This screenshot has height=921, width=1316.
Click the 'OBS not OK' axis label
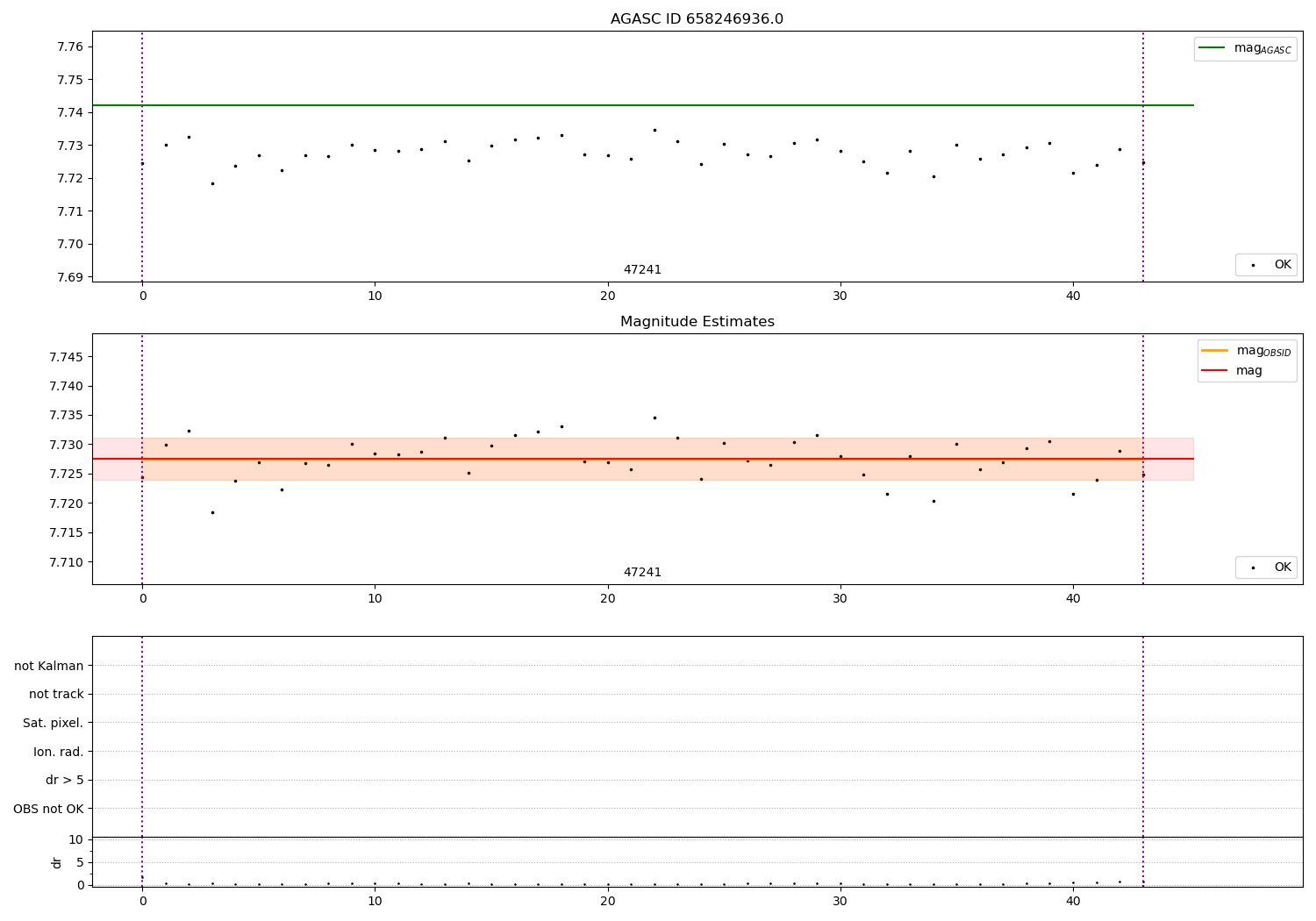(48, 809)
